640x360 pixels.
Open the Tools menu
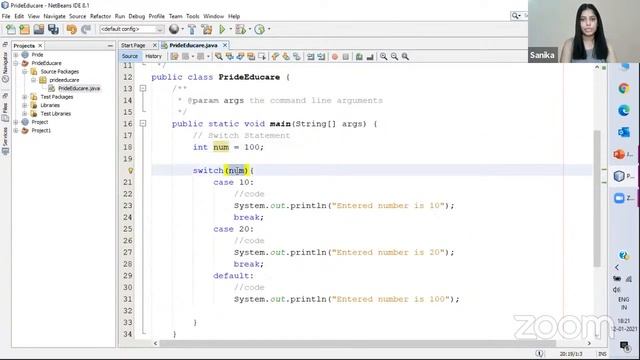[x=193, y=16]
